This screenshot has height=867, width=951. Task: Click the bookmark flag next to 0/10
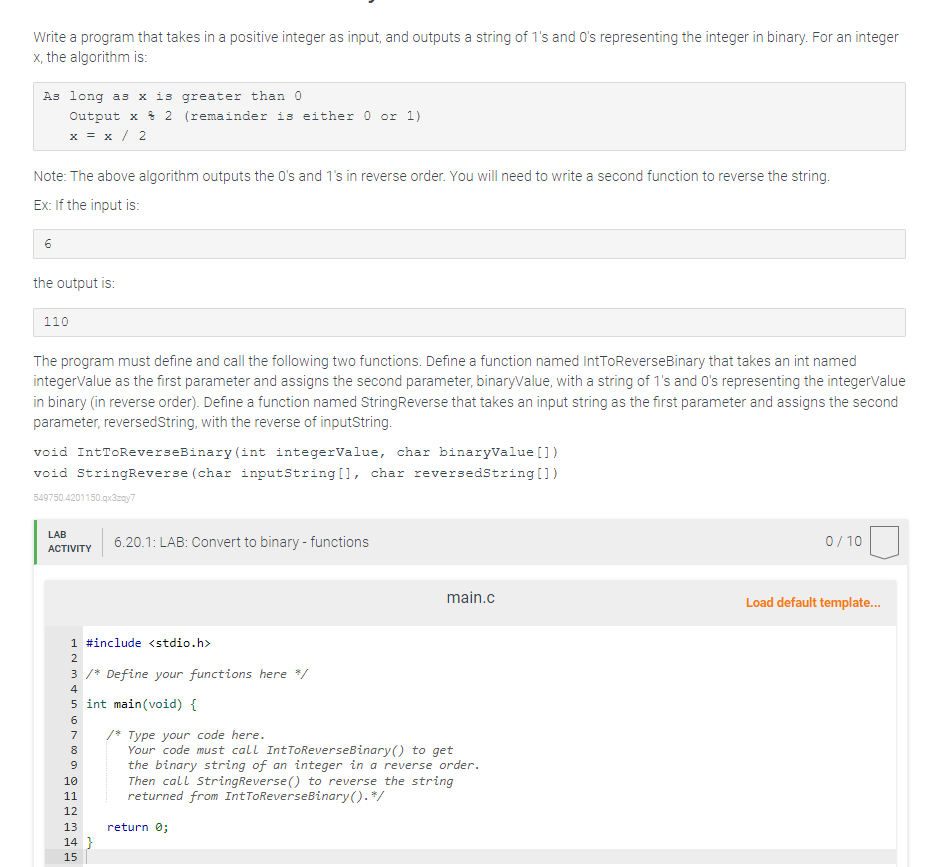pos(884,541)
